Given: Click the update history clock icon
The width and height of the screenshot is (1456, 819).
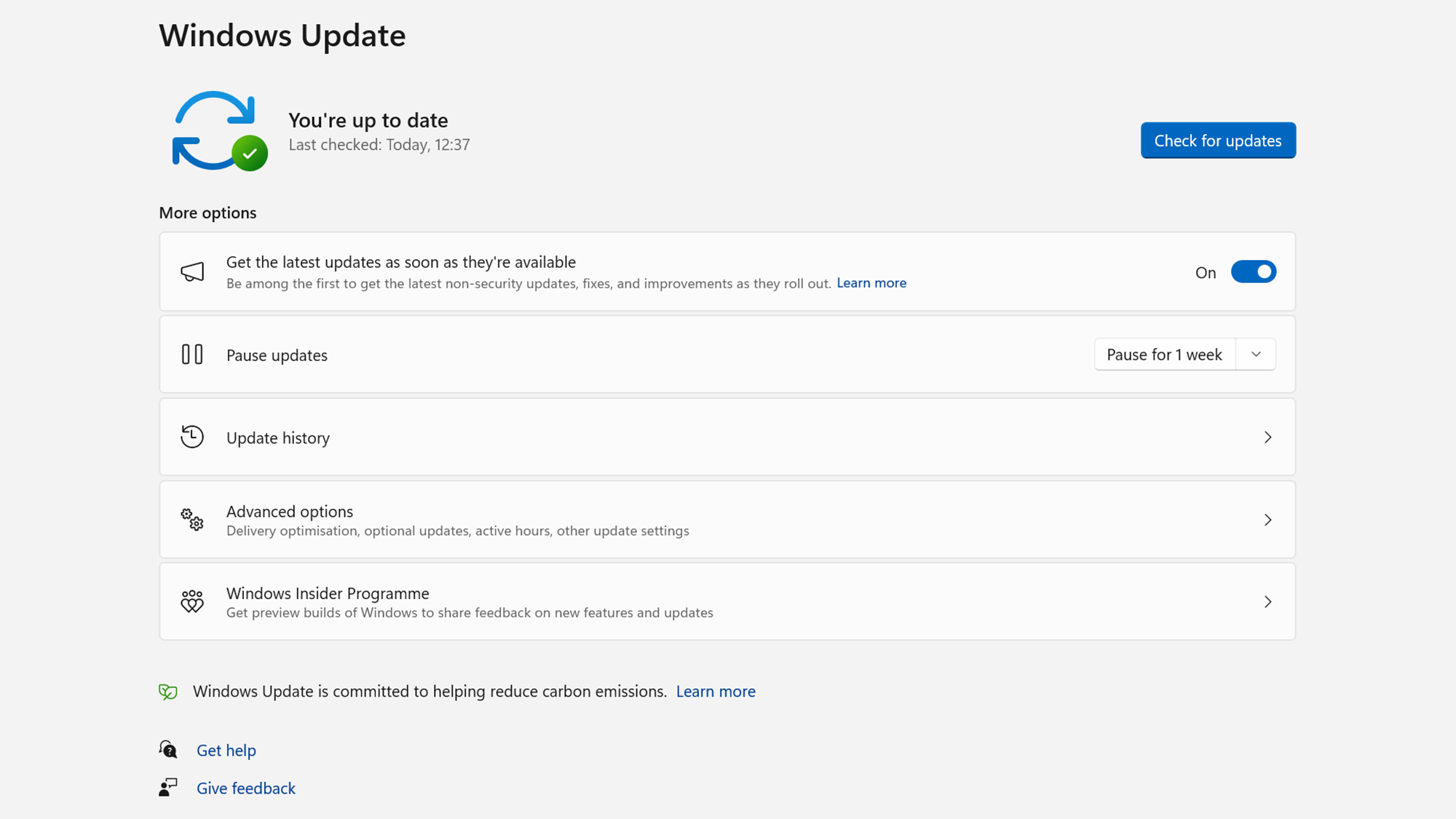Looking at the screenshot, I should pyautogui.click(x=192, y=437).
